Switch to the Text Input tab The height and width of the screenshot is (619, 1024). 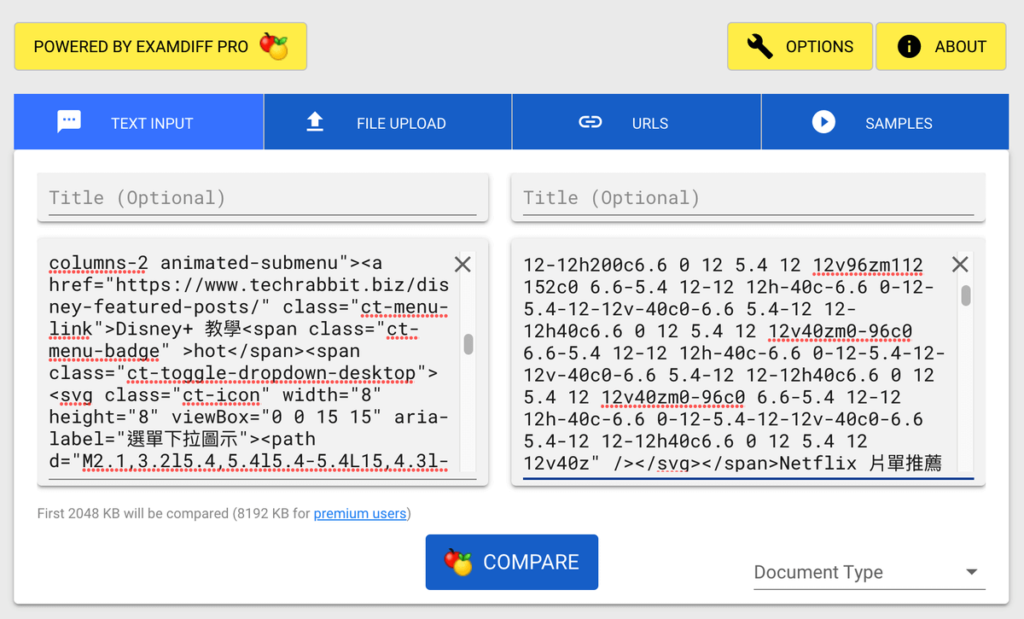pyautogui.click(x=139, y=122)
